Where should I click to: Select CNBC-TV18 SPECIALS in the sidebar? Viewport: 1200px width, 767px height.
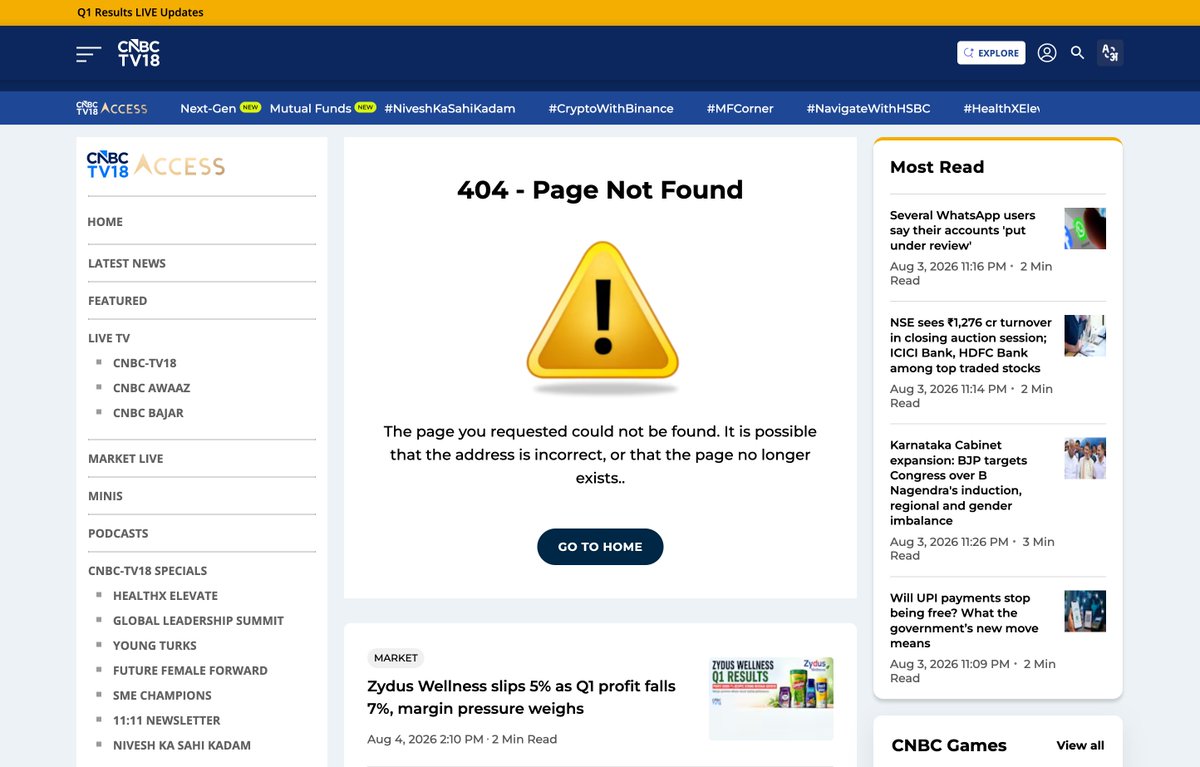click(147, 571)
